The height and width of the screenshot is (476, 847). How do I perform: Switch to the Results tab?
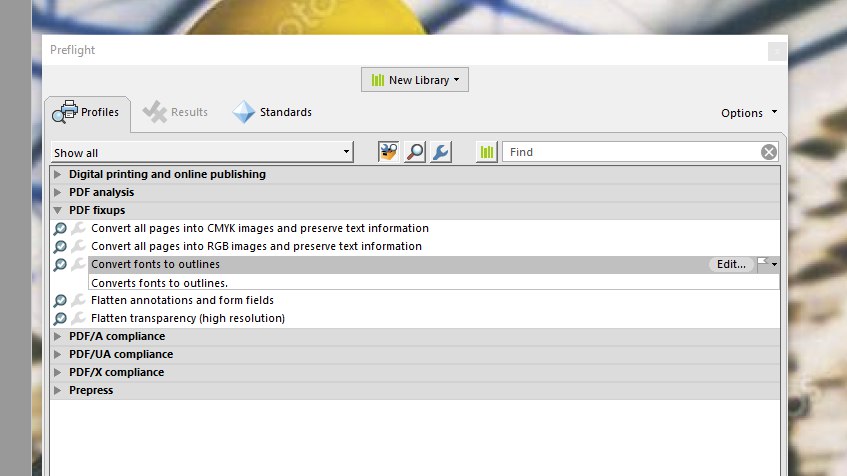(x=175, y=112)
